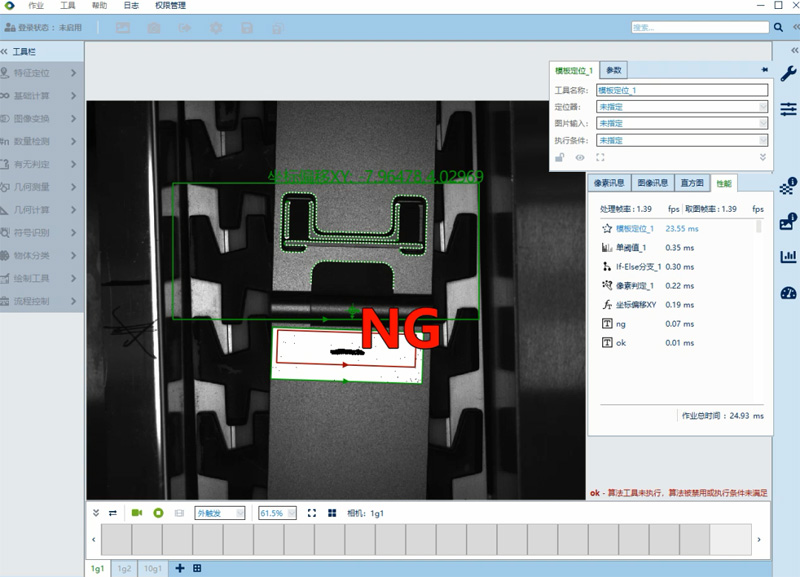Unpin the tool property panel with pin icon
Image resolution: width=800 pixels, height=577 pixels.
pos(765,70)
